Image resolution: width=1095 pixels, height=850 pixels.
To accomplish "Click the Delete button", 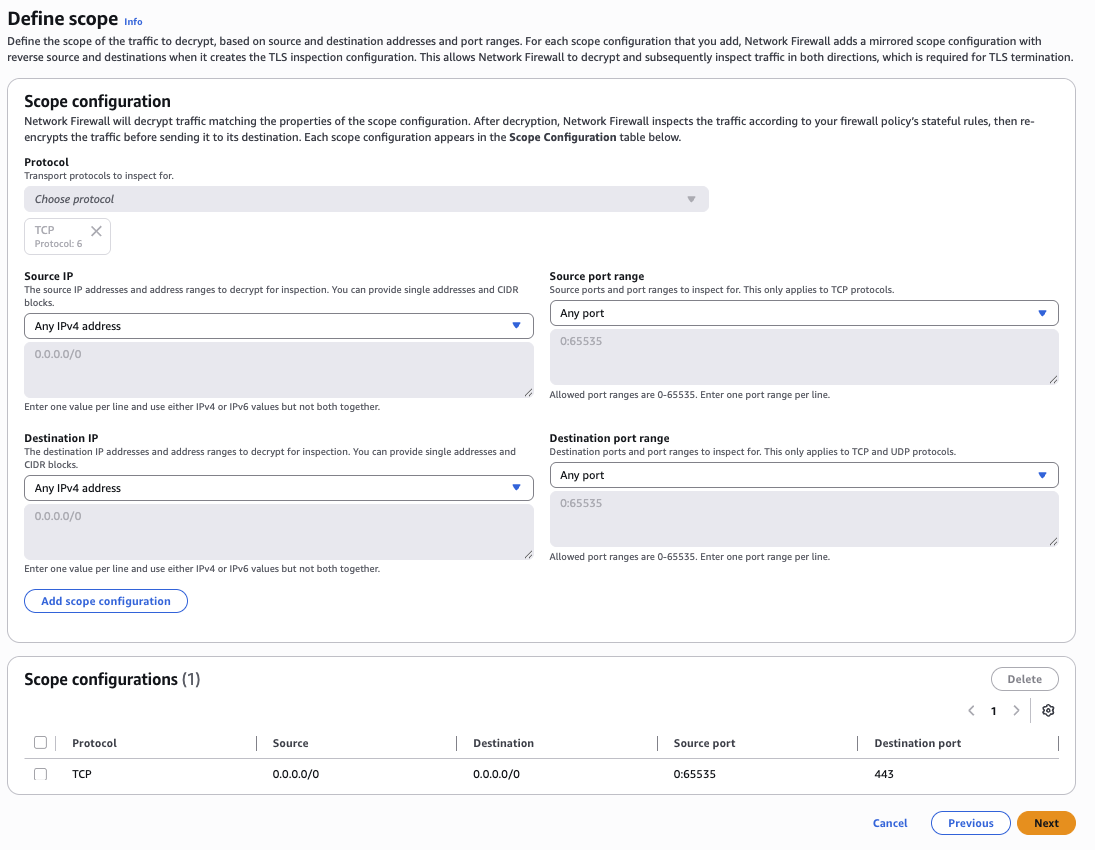I will 1024,679.
